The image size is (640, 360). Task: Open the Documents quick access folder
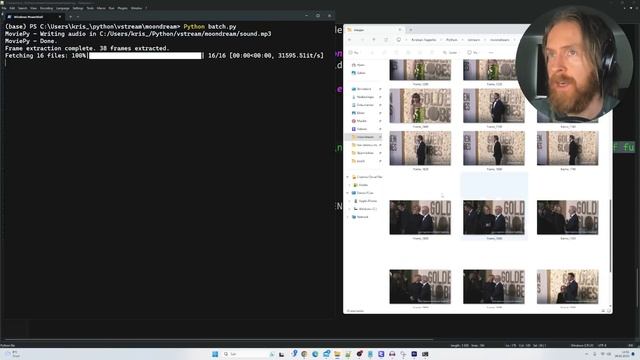363,105
